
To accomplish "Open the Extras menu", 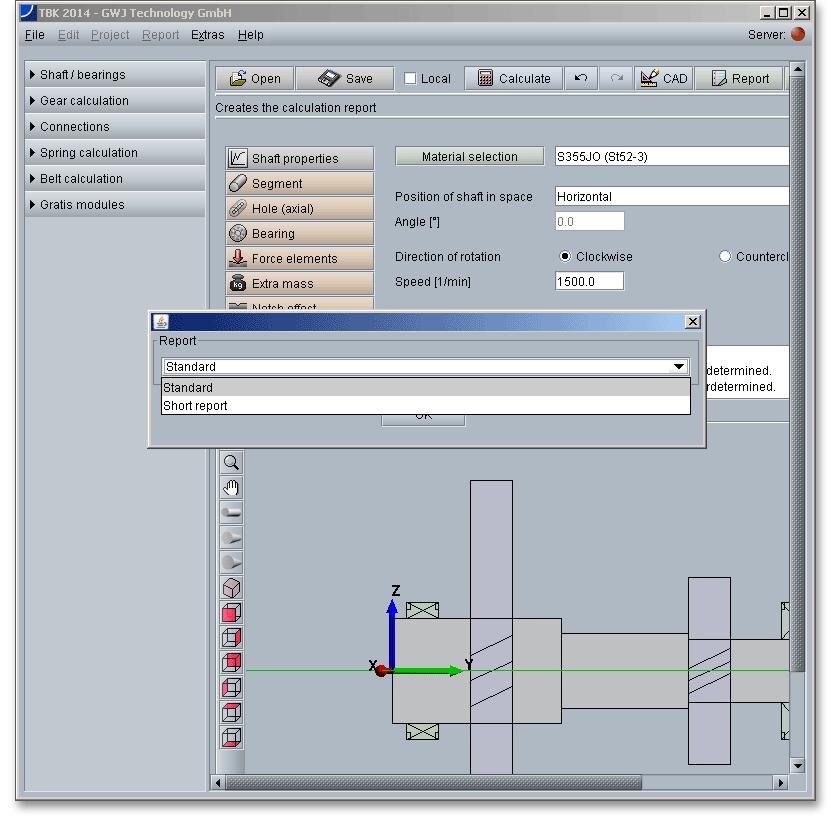I will click(207, 35).
